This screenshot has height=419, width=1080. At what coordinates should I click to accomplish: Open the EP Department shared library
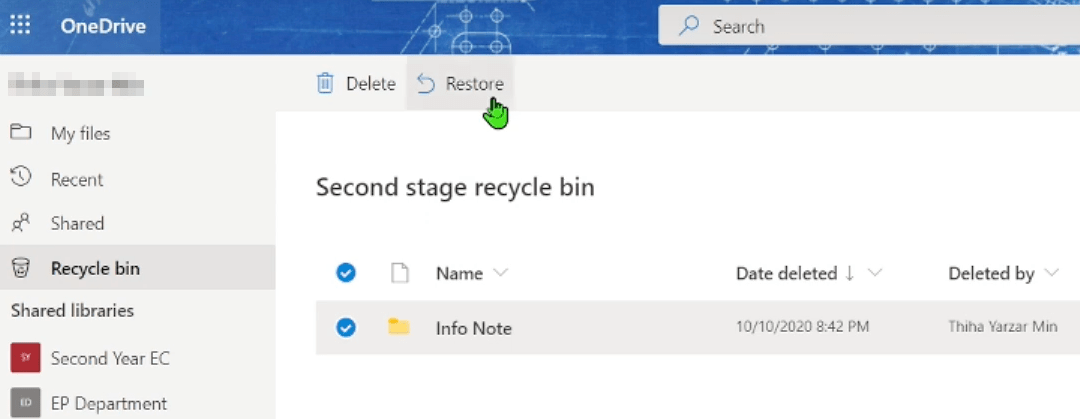pyautogui.click(x=108, y=403)
